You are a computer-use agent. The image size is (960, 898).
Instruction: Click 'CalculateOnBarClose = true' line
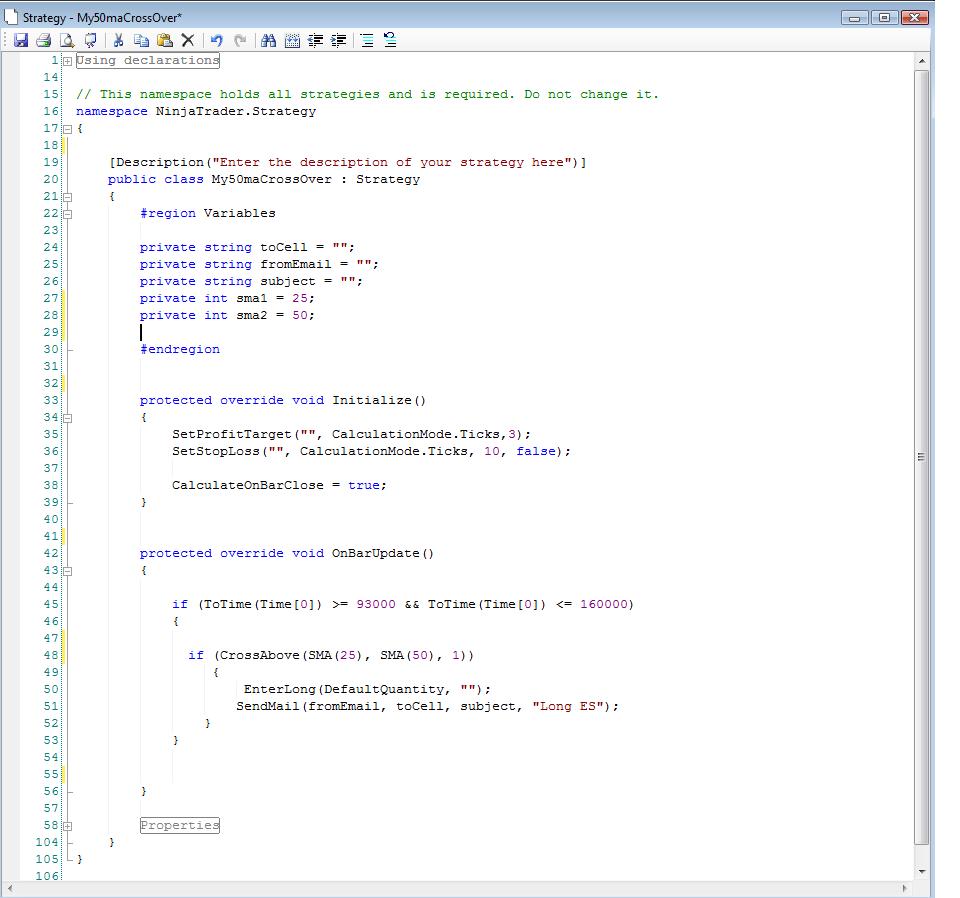click(x=279, y=485)
